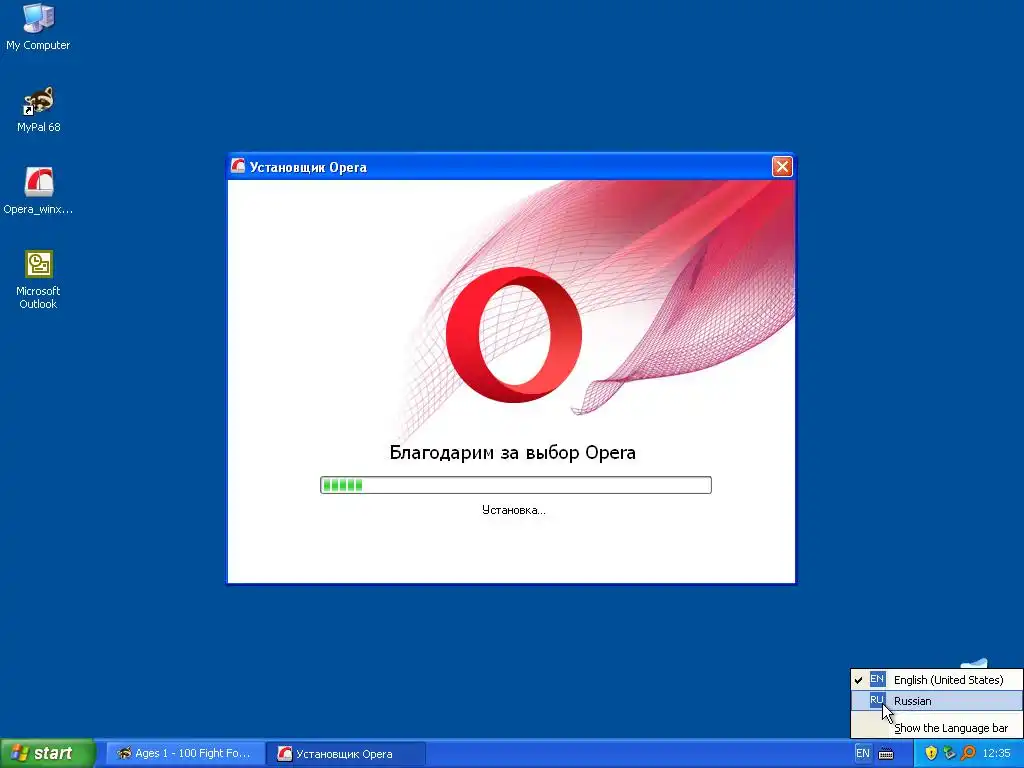Screen dimensions: 1024x768
Task: Select Russian in the language menu
Action: (936, 701)
